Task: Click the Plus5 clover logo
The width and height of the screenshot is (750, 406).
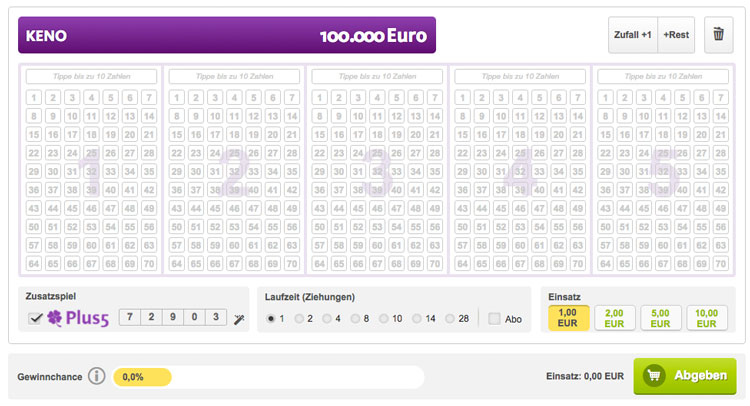Action: pyautogui.click(x=79, y=318)
